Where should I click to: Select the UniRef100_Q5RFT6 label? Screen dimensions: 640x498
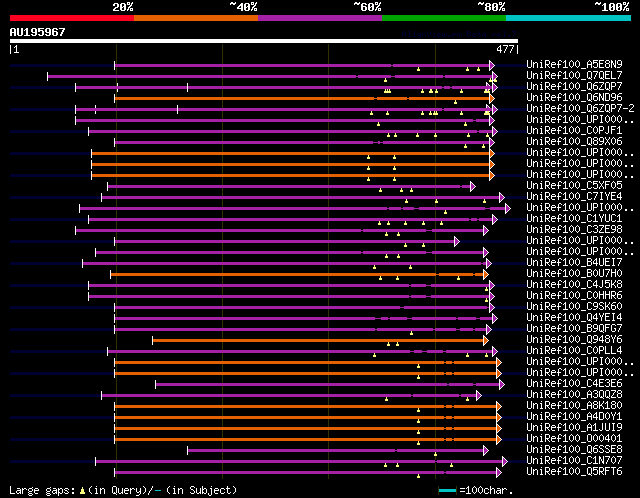(574, 471)
